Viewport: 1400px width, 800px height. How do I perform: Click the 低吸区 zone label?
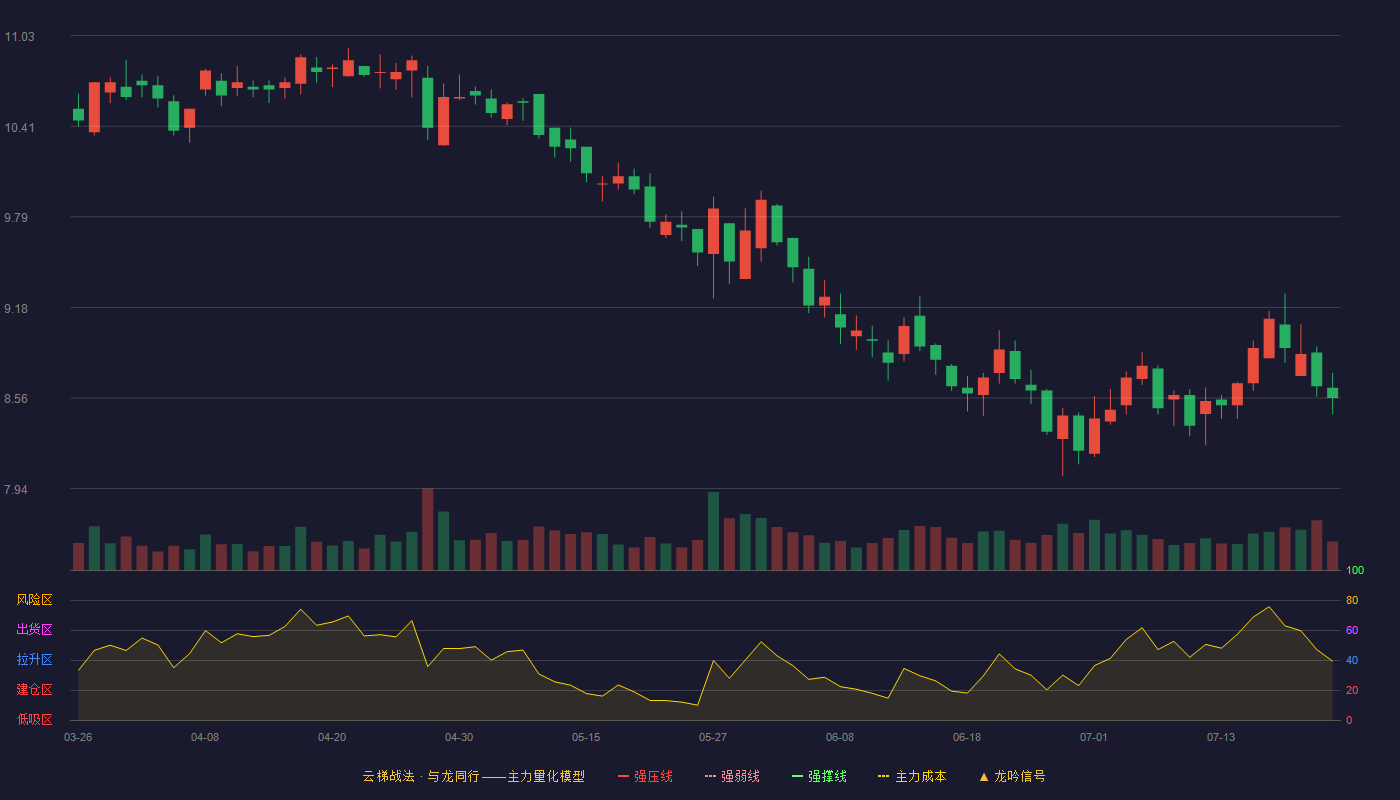[x=34, y=719]
